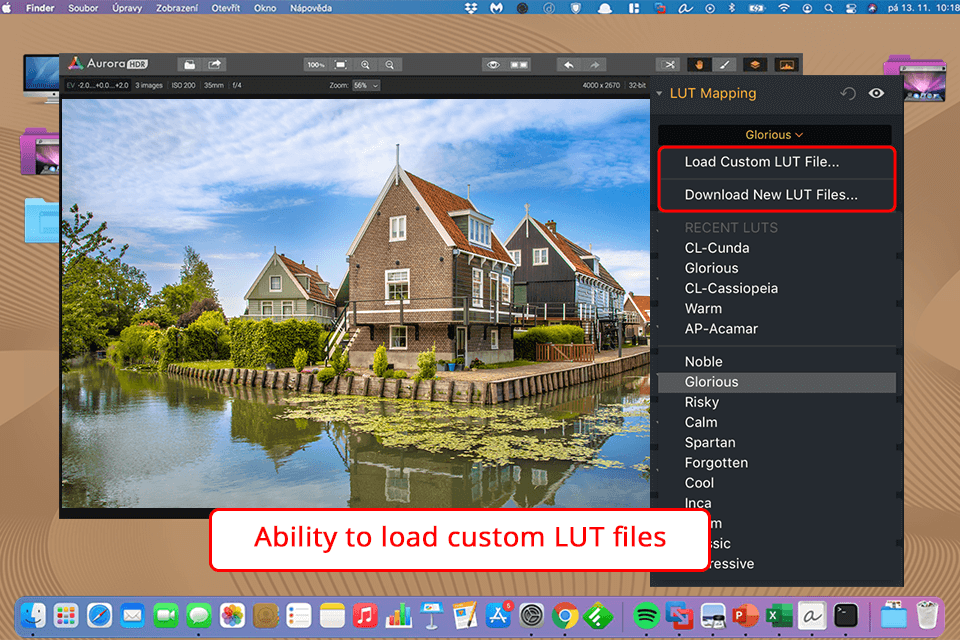Open Control Center in menu bar
The width and height of the screenshot is (960, 640).
click(850, 8)
